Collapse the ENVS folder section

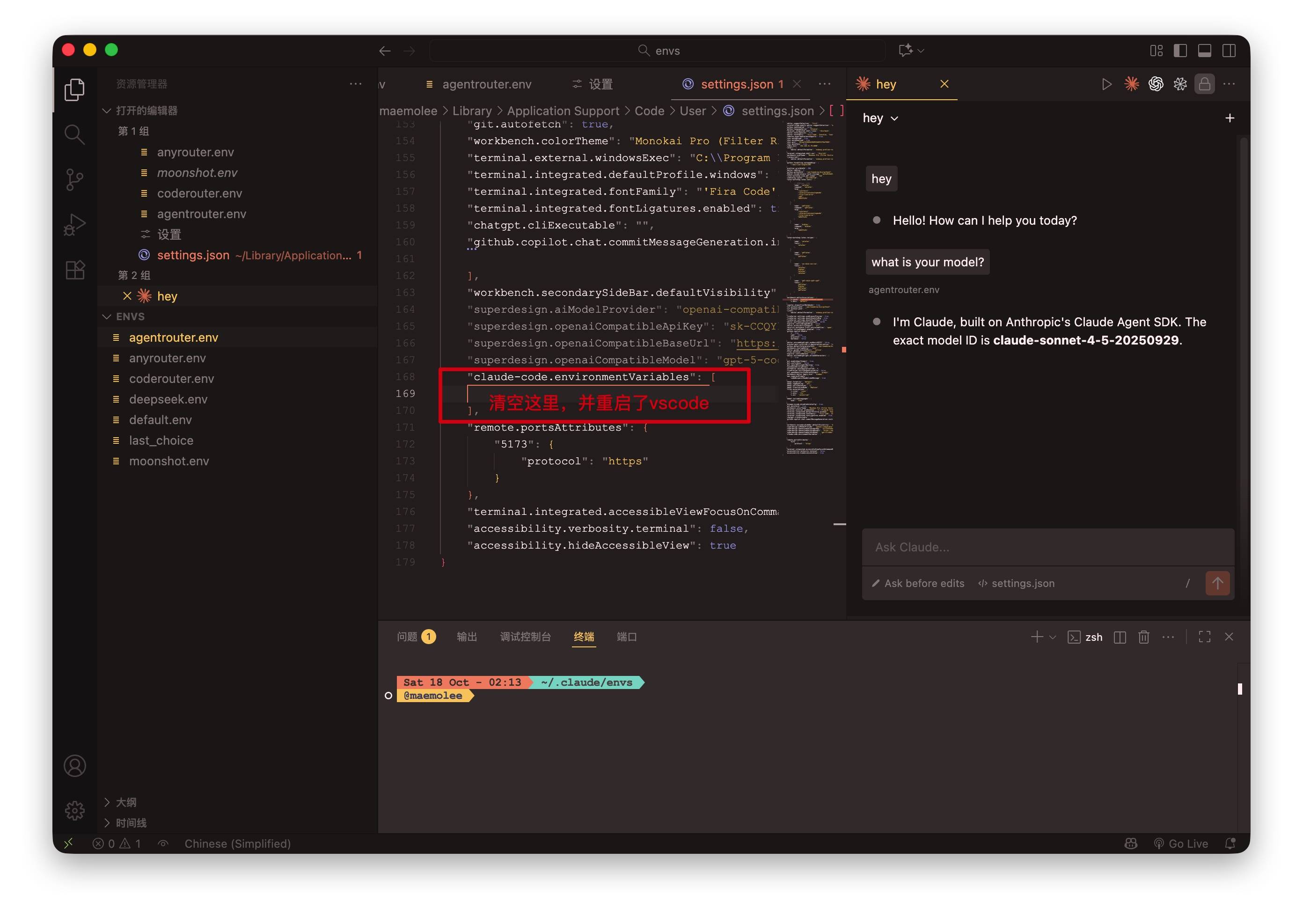(x=130, y=317)
